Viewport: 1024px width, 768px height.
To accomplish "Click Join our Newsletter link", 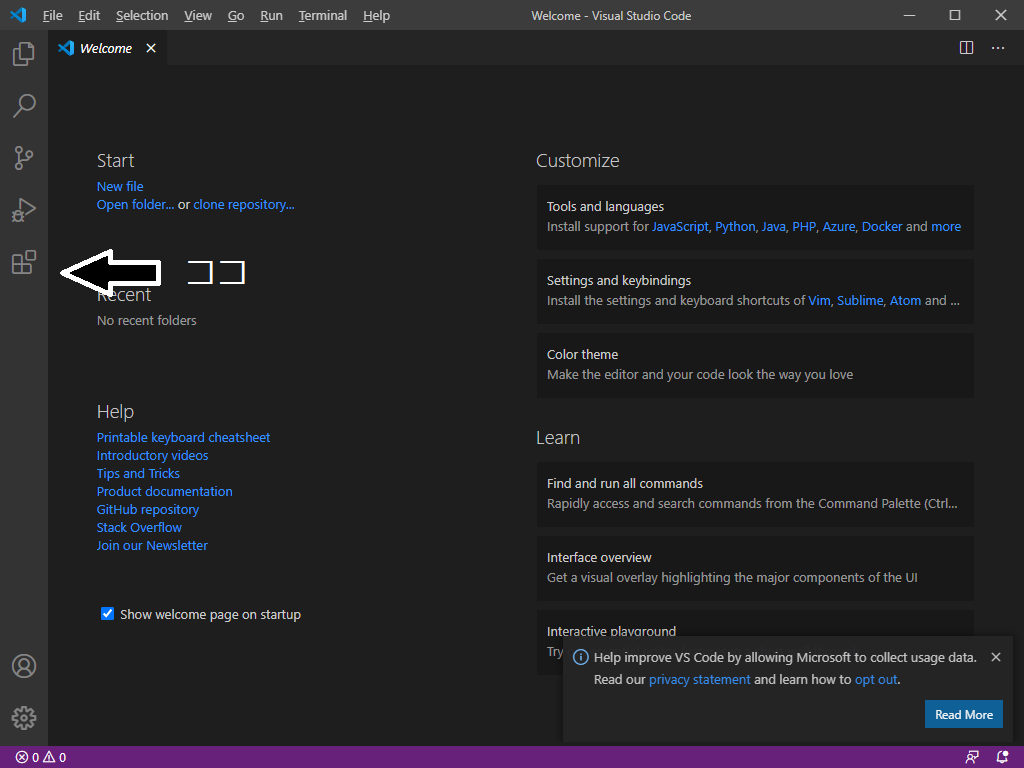I will click(152, 545).
